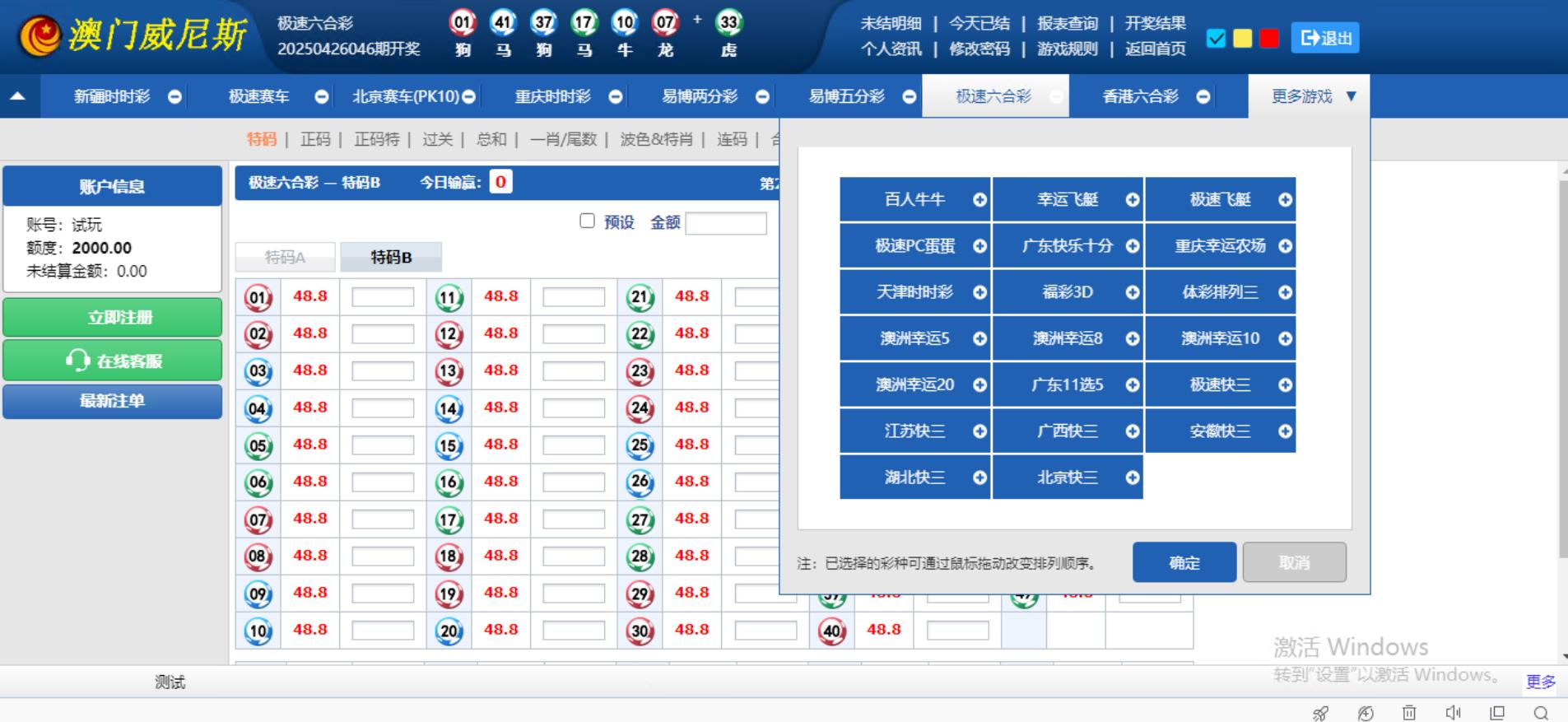Click the 金额 amount input field
Image resolution: width=1568 pixels, height=722 pixels.
pos(725,223)
